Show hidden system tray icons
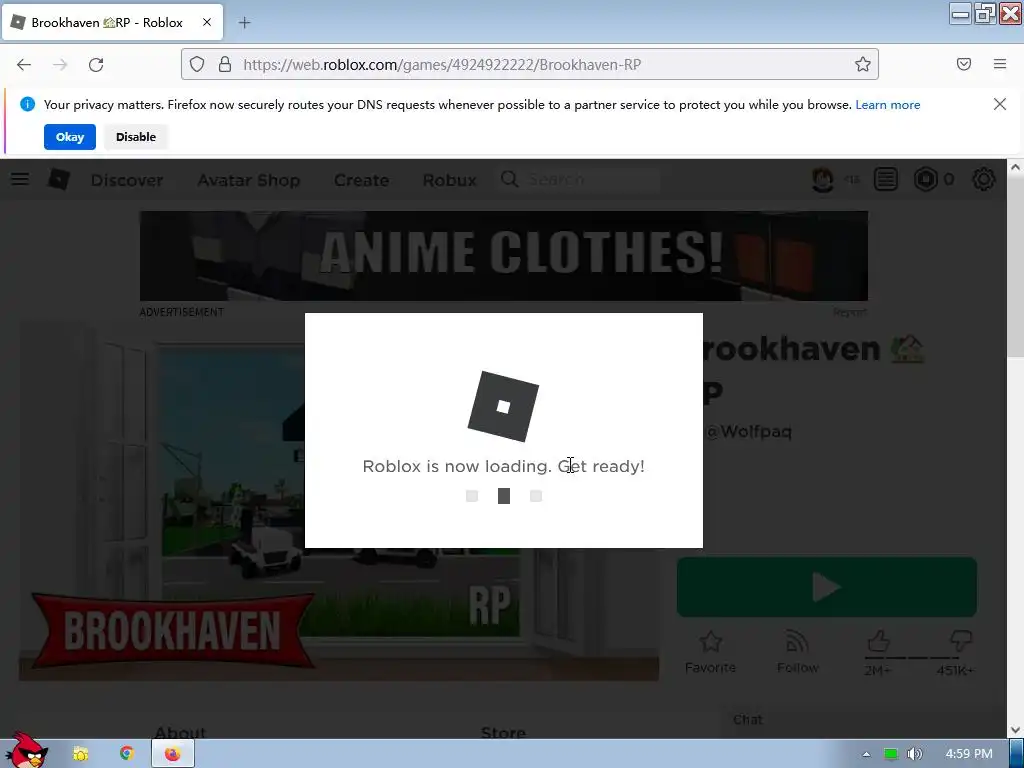This screenshot has width=1024, height=768. 867,754
